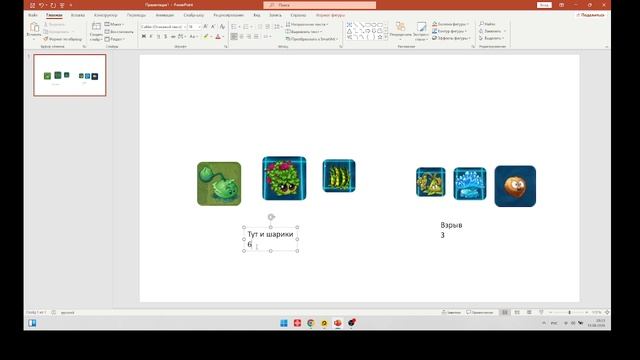Click Decrease Font Size button

[213, 27]
